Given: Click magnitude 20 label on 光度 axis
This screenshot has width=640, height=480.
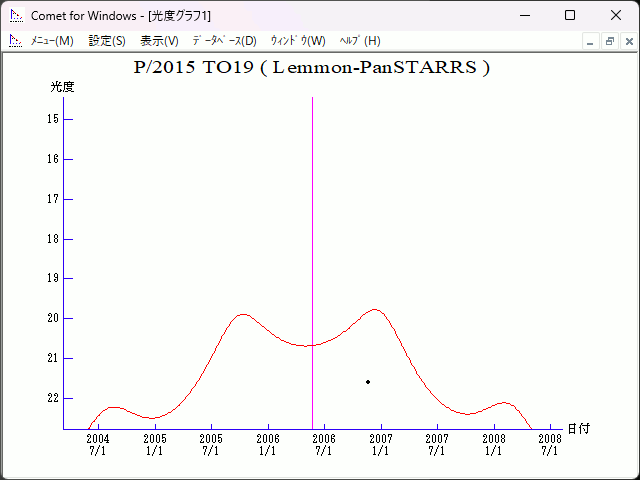Looking at the screenshot, I should [x=51, y=318].
